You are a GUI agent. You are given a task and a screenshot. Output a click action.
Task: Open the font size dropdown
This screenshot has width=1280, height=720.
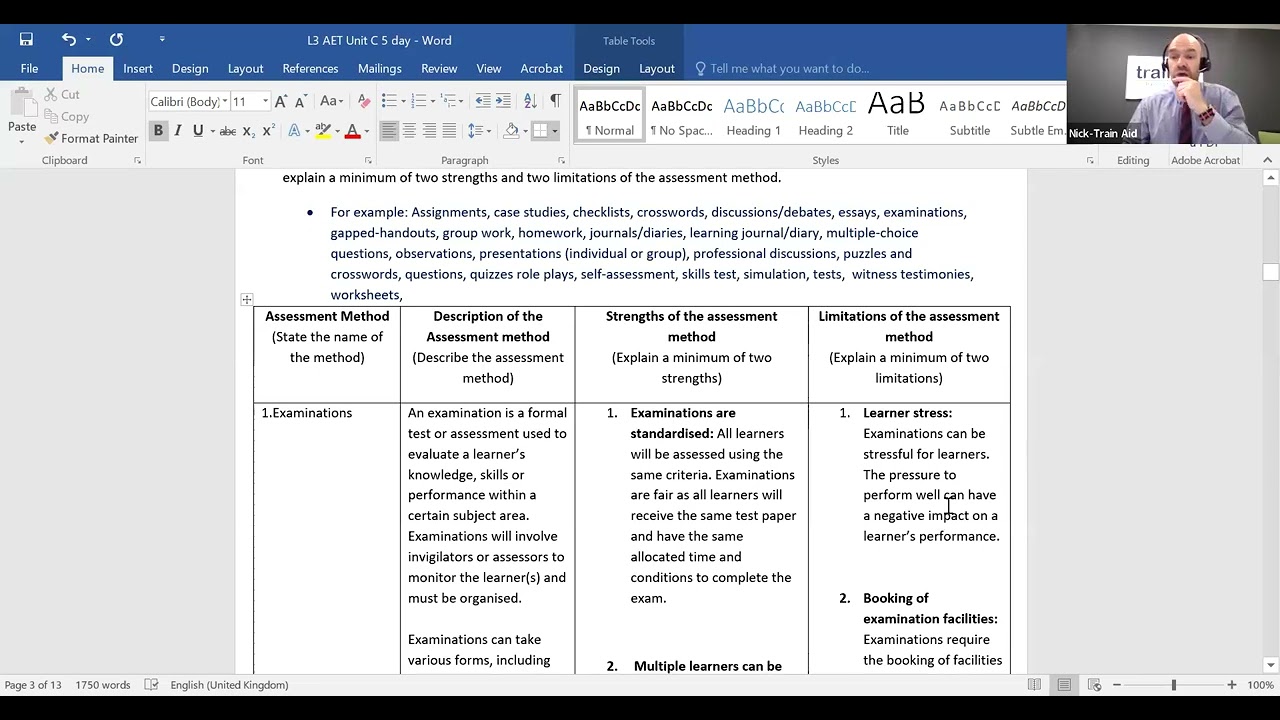265,101
